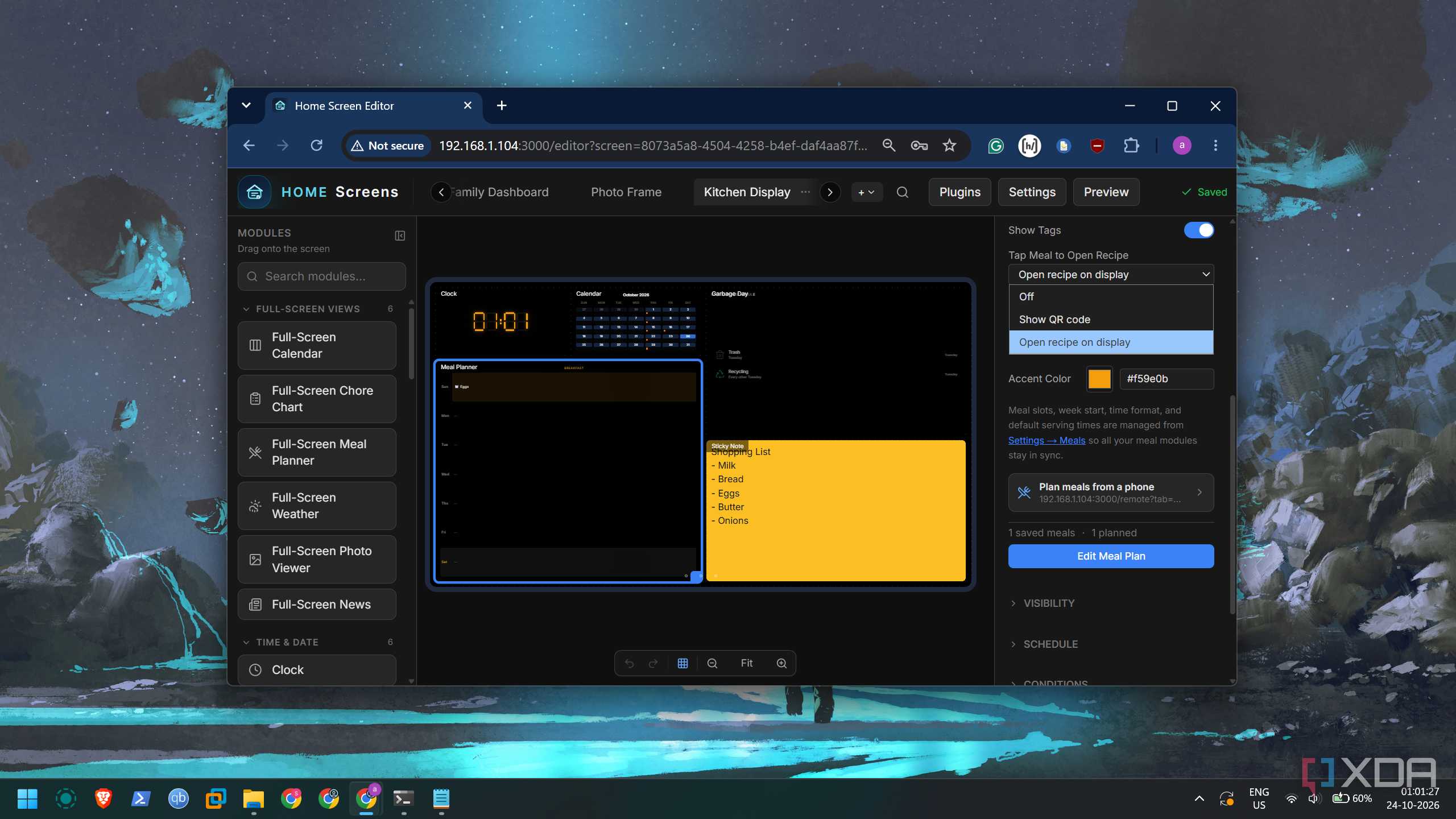
Task: Click the Edit Meal Plan button
Action: [x=1111, y=556]
